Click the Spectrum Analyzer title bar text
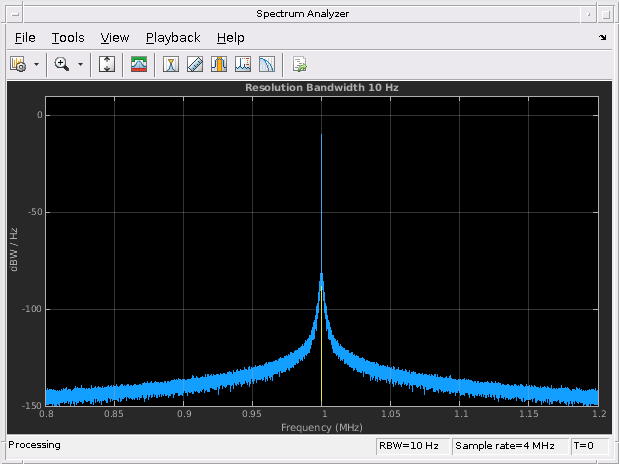 coord(302,14)
